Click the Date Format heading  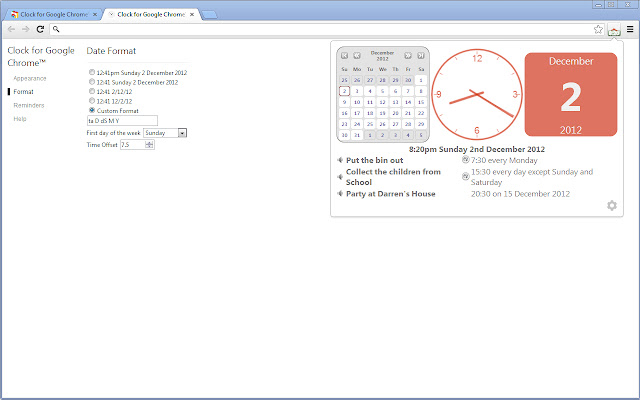pos(111,51)
